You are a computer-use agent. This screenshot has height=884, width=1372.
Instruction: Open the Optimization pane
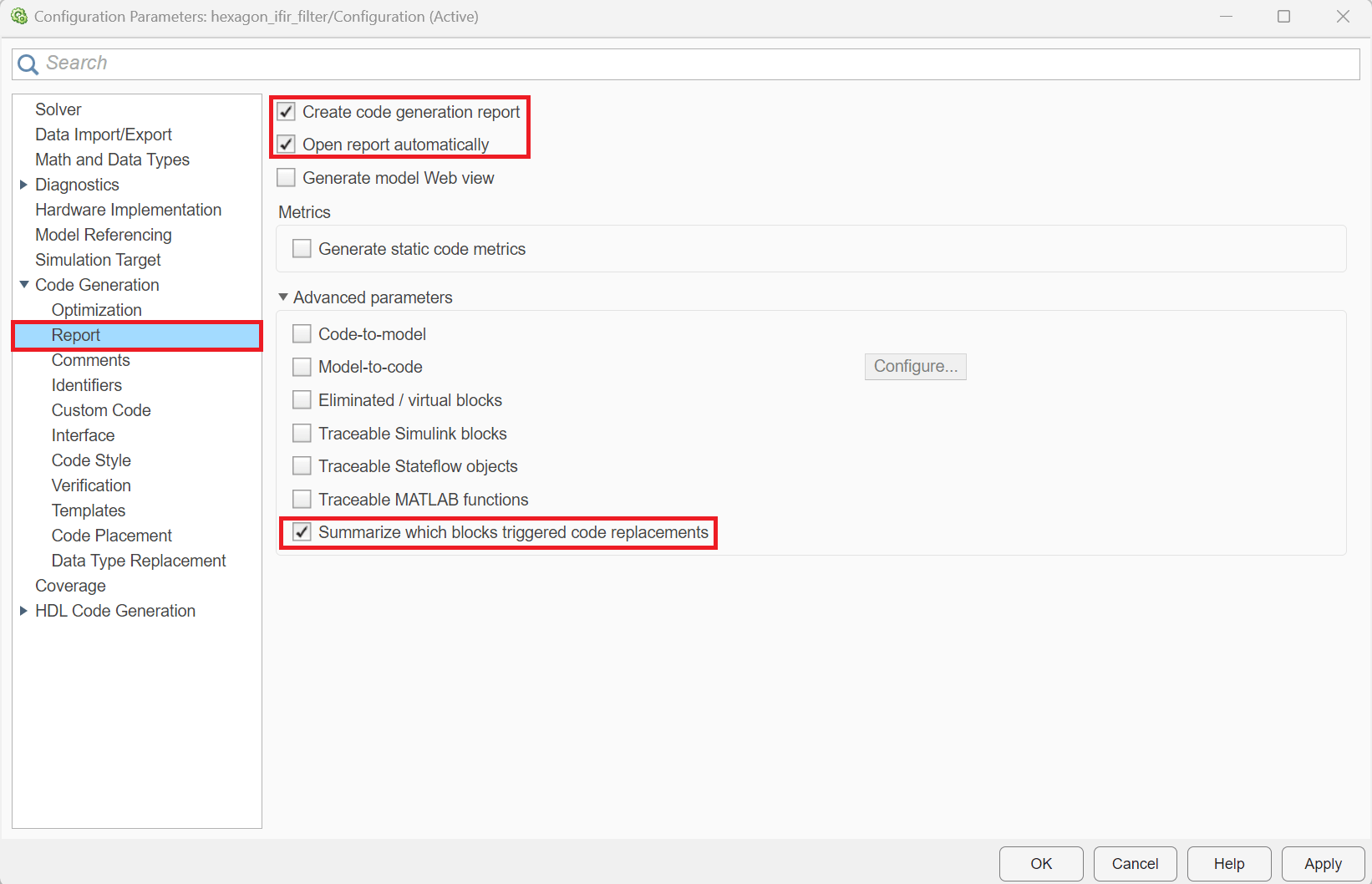coord(96,310)
